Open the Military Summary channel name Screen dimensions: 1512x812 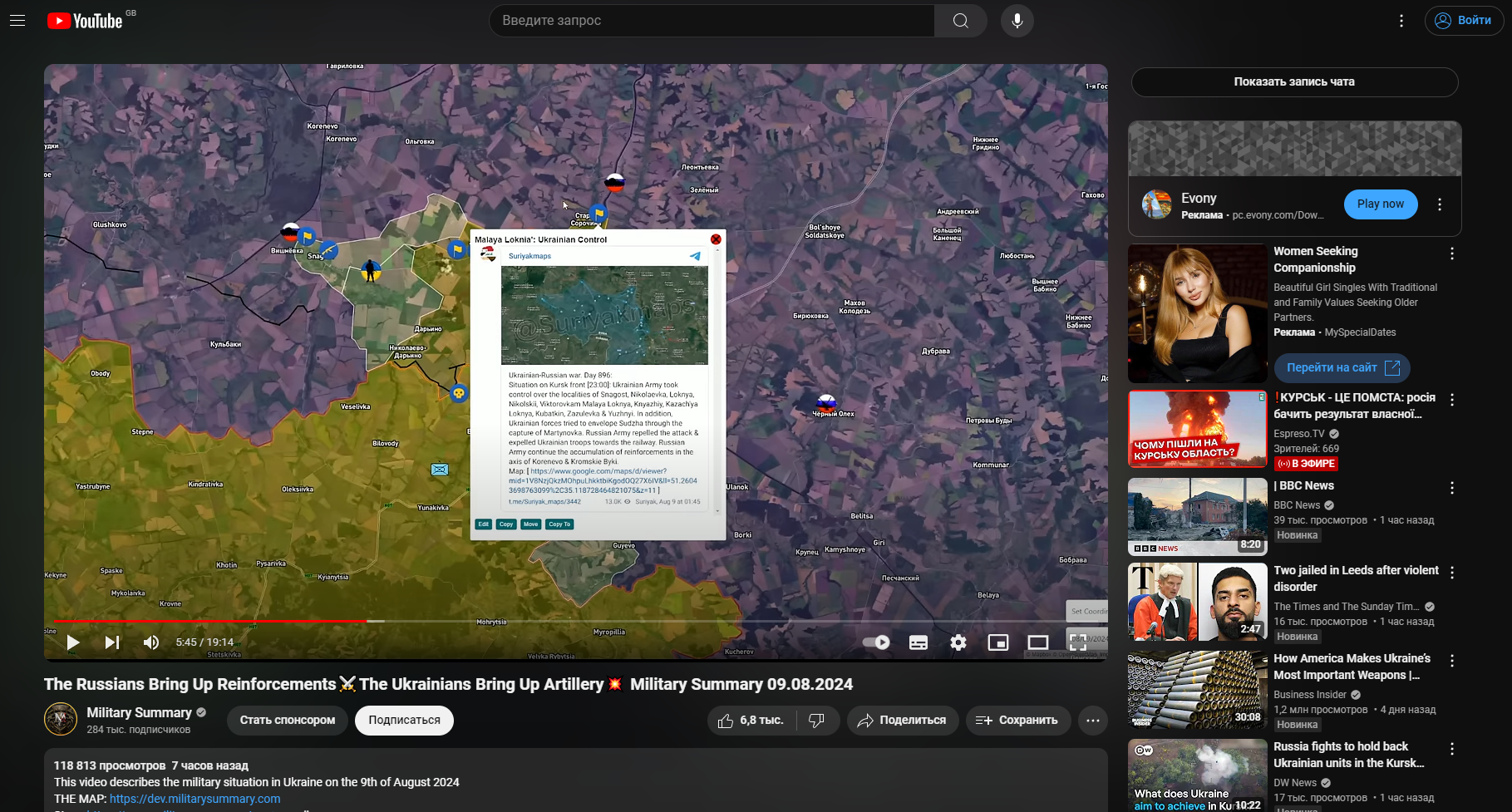pyautogui.click(x=139, y=712)
